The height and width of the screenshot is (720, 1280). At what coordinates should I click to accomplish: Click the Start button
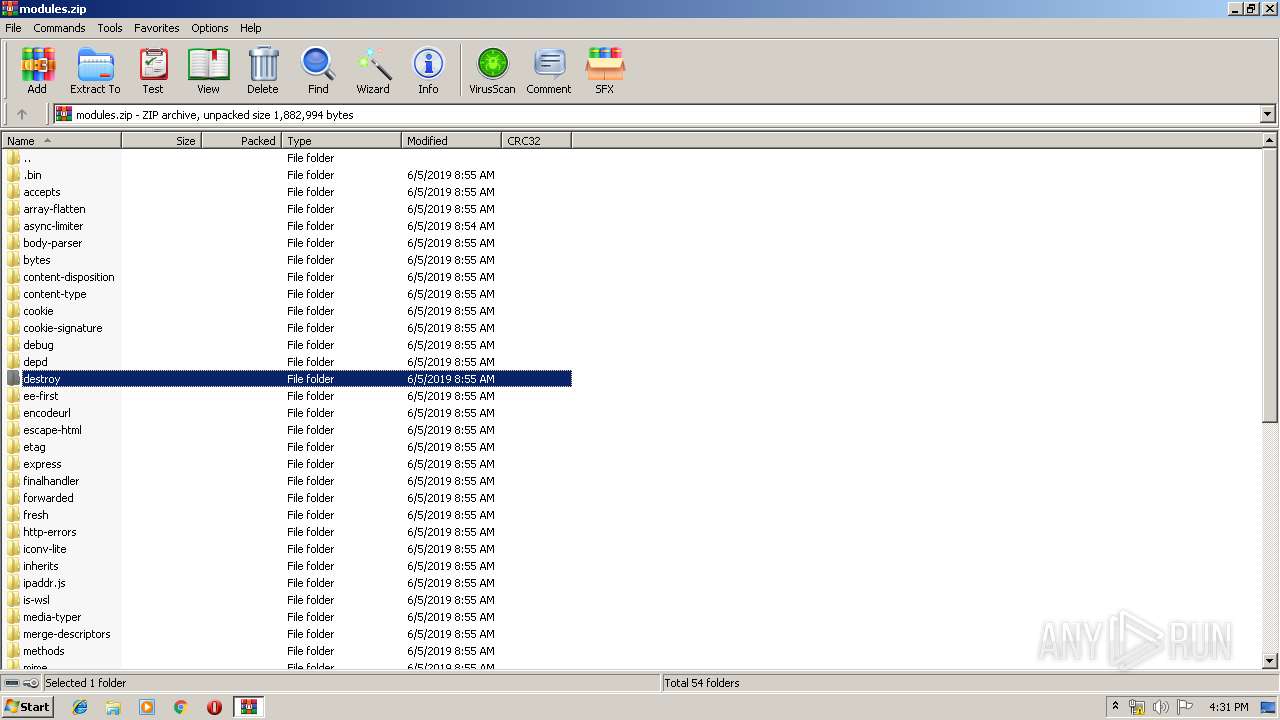point(27,707)
